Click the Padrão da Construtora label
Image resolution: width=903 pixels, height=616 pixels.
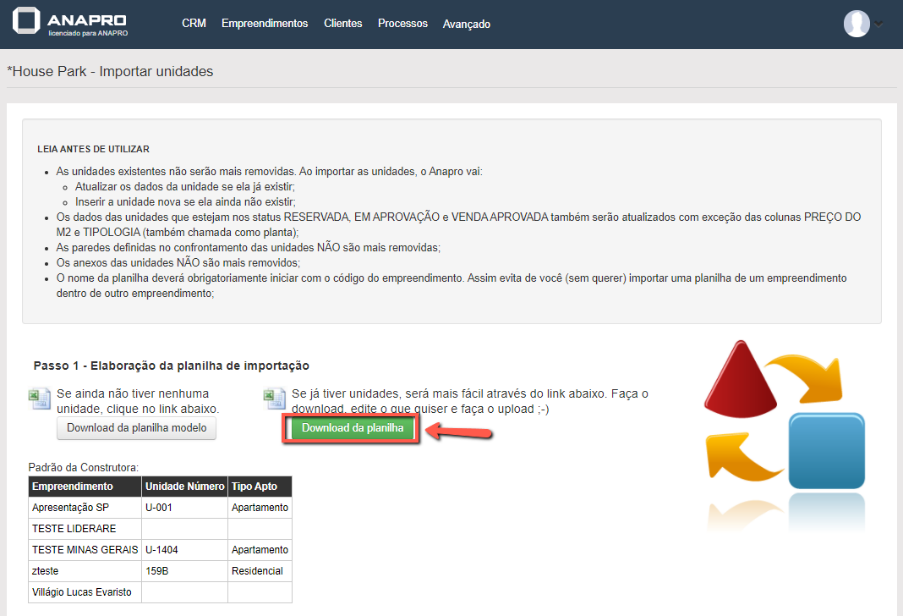[x=84, y=467]
